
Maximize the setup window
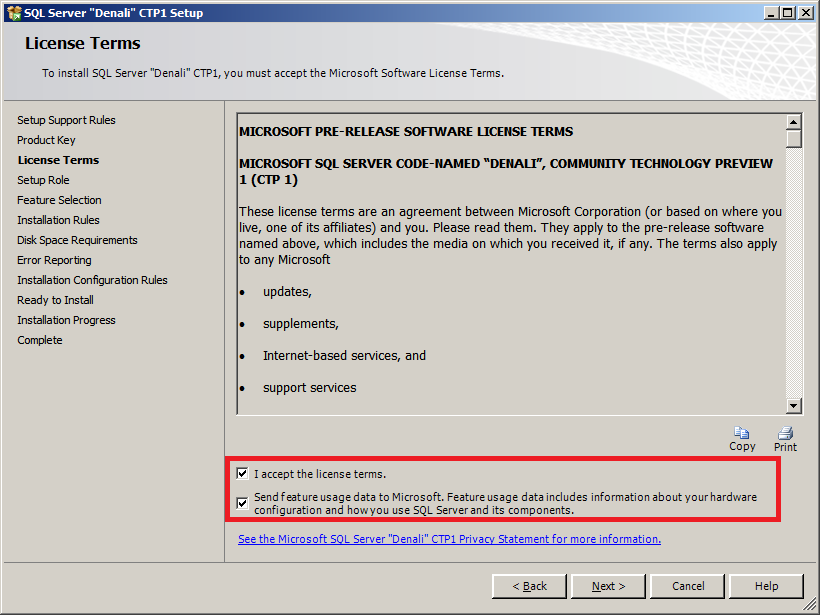tap(788, 13)
